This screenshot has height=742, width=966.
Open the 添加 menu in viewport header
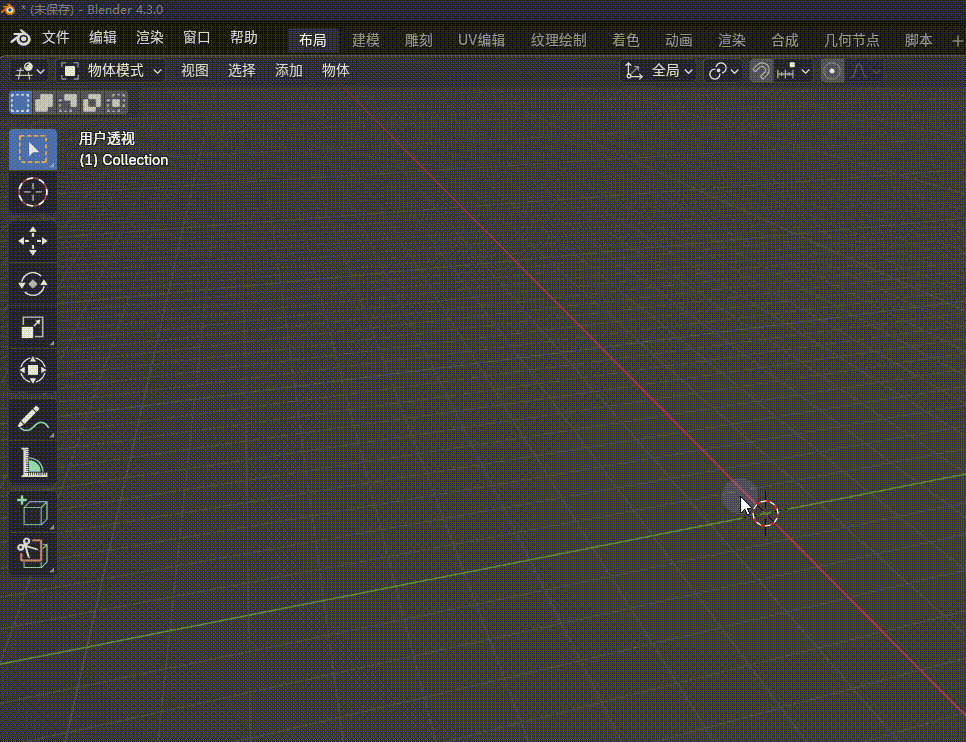[x=289, y=71]
